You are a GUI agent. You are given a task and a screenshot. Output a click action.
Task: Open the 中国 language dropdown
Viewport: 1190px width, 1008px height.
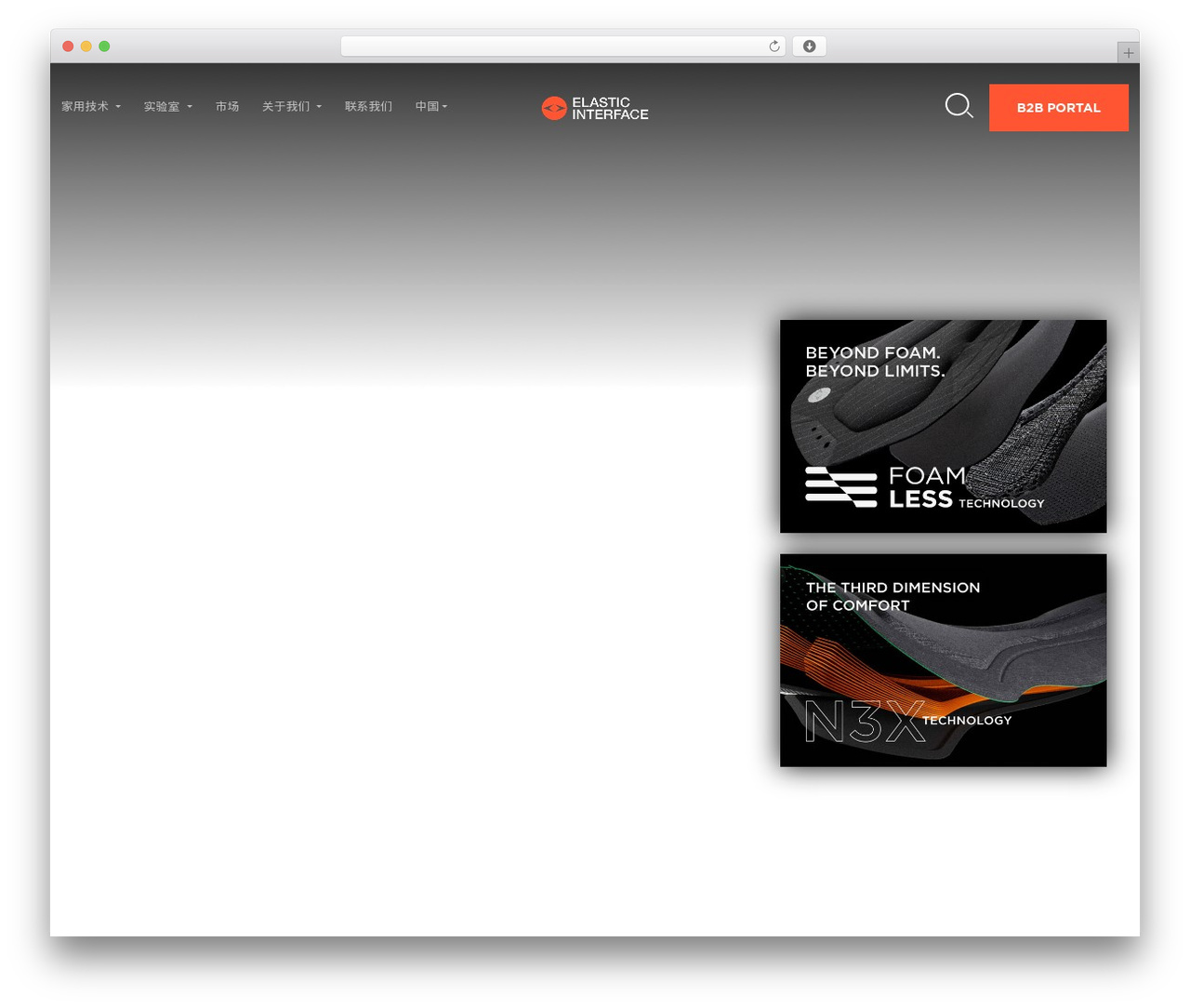(x=431, y=107)
